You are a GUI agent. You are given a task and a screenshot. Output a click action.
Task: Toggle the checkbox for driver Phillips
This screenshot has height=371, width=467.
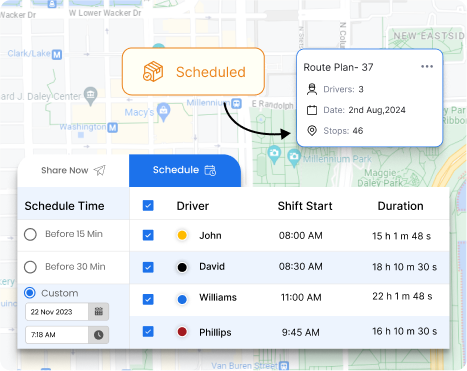coord(148,332)
